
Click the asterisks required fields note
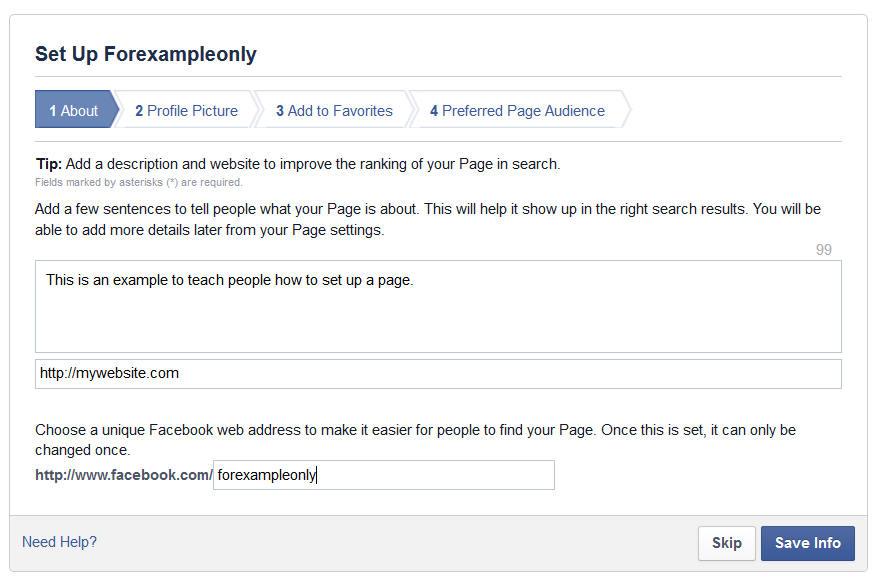coord(139,183)
